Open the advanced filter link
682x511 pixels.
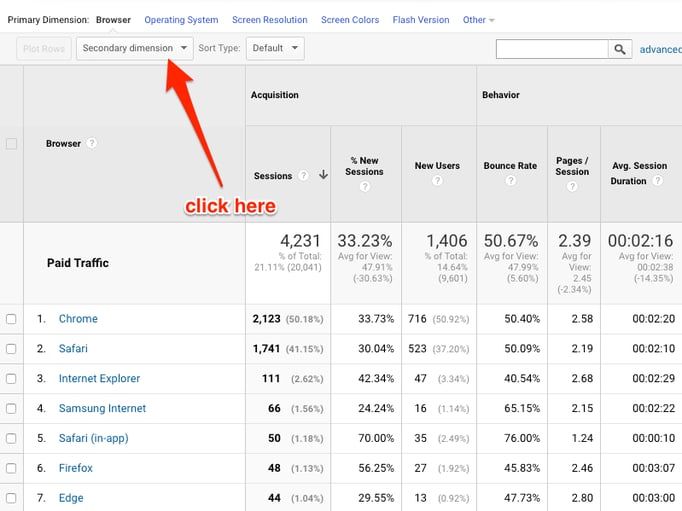(x=660, y=50)
